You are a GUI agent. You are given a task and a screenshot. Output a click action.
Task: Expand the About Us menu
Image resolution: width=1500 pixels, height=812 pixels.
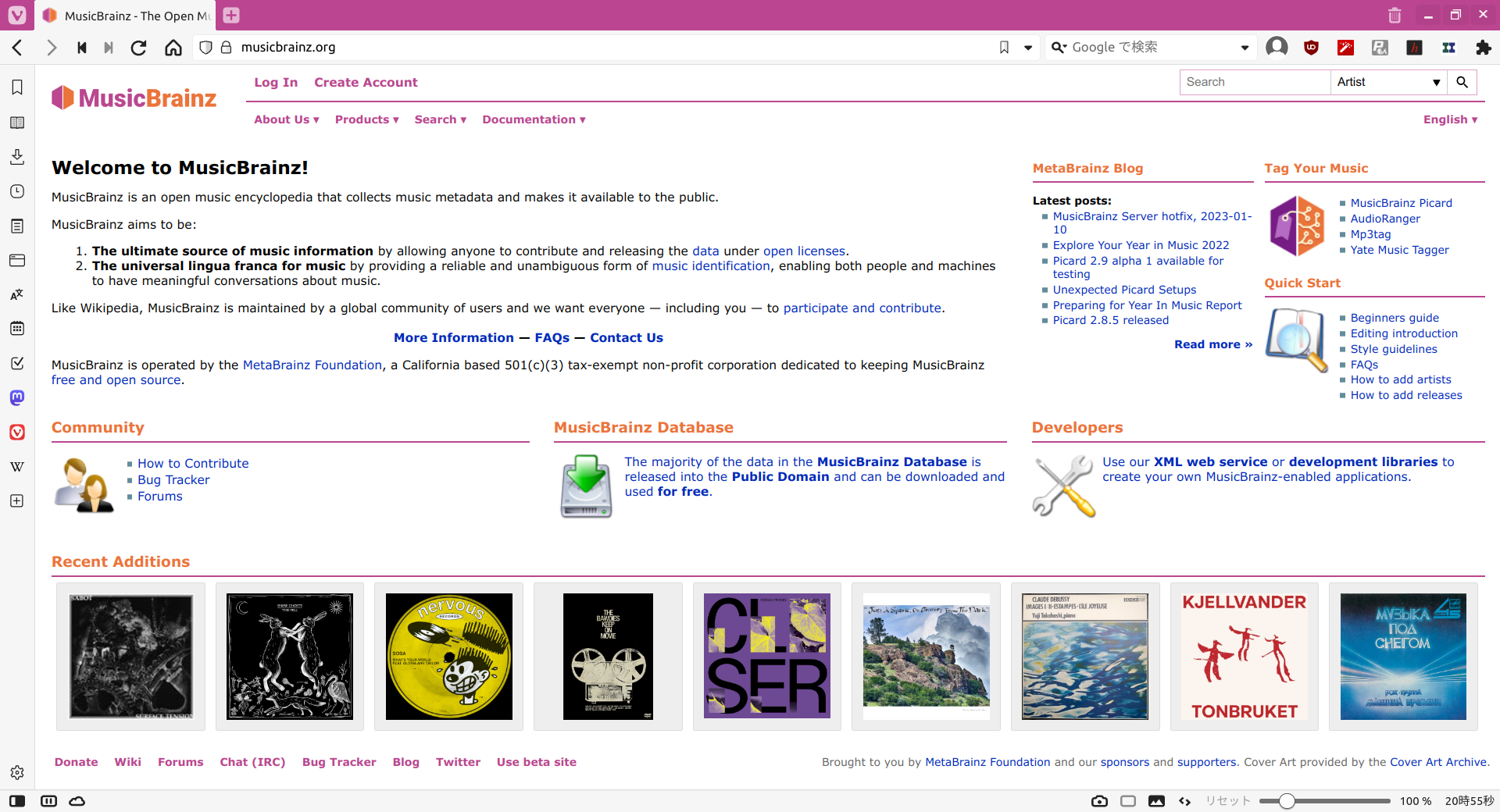pos(287,119)
